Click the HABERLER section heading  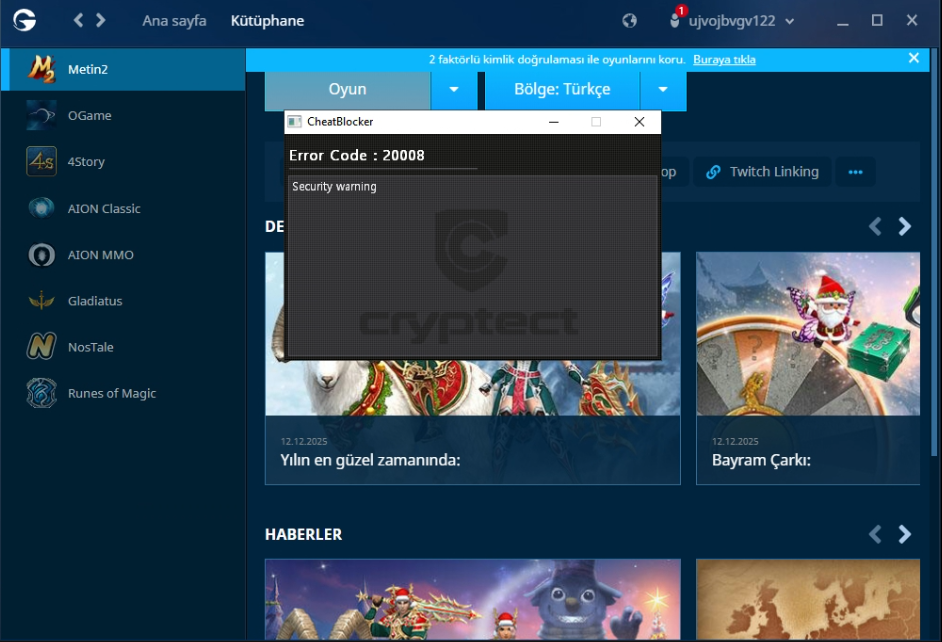pos(303,534)
